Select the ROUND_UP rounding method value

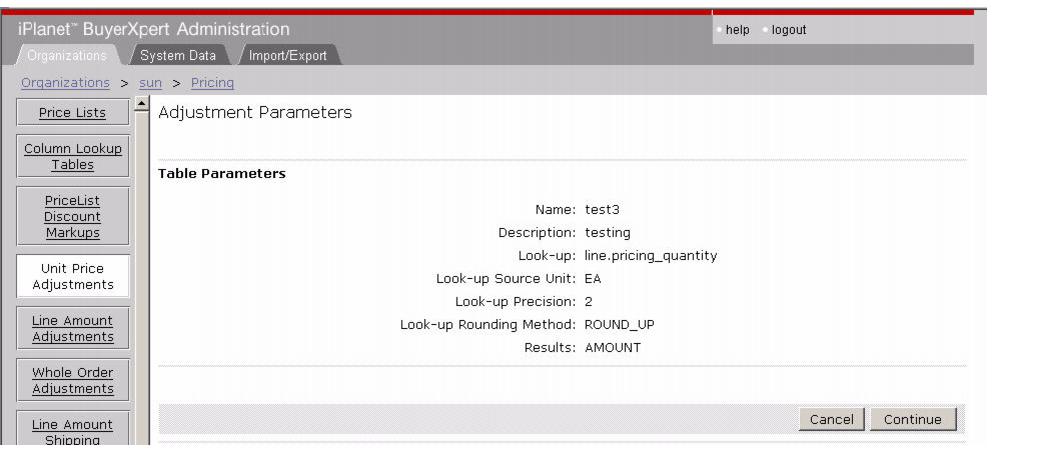(619, 325)
